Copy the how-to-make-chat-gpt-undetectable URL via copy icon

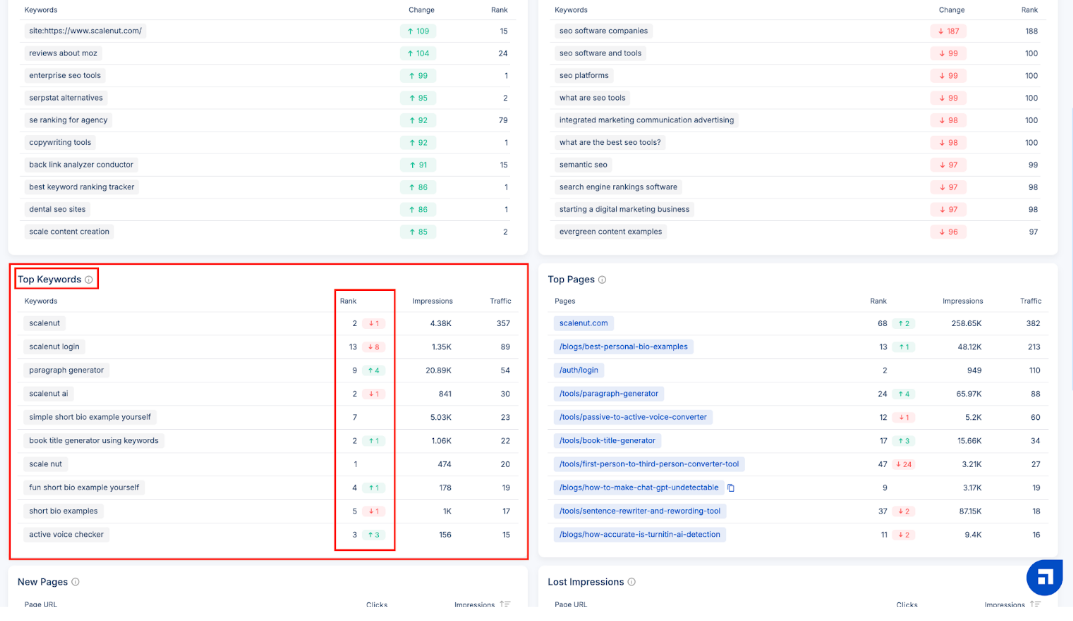(731, 488)
